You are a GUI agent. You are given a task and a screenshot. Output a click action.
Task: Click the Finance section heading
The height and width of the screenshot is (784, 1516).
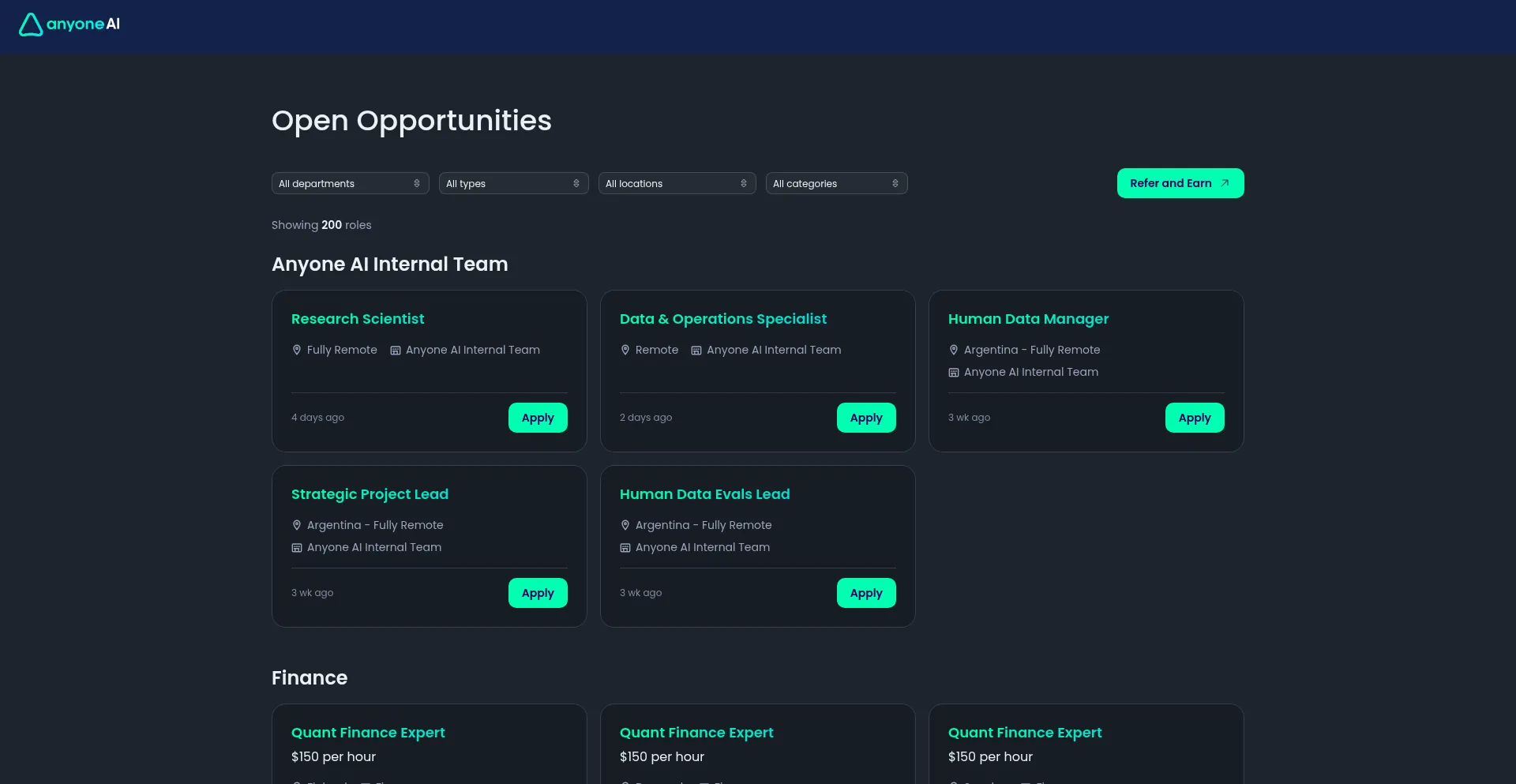[x=310, y=678]
